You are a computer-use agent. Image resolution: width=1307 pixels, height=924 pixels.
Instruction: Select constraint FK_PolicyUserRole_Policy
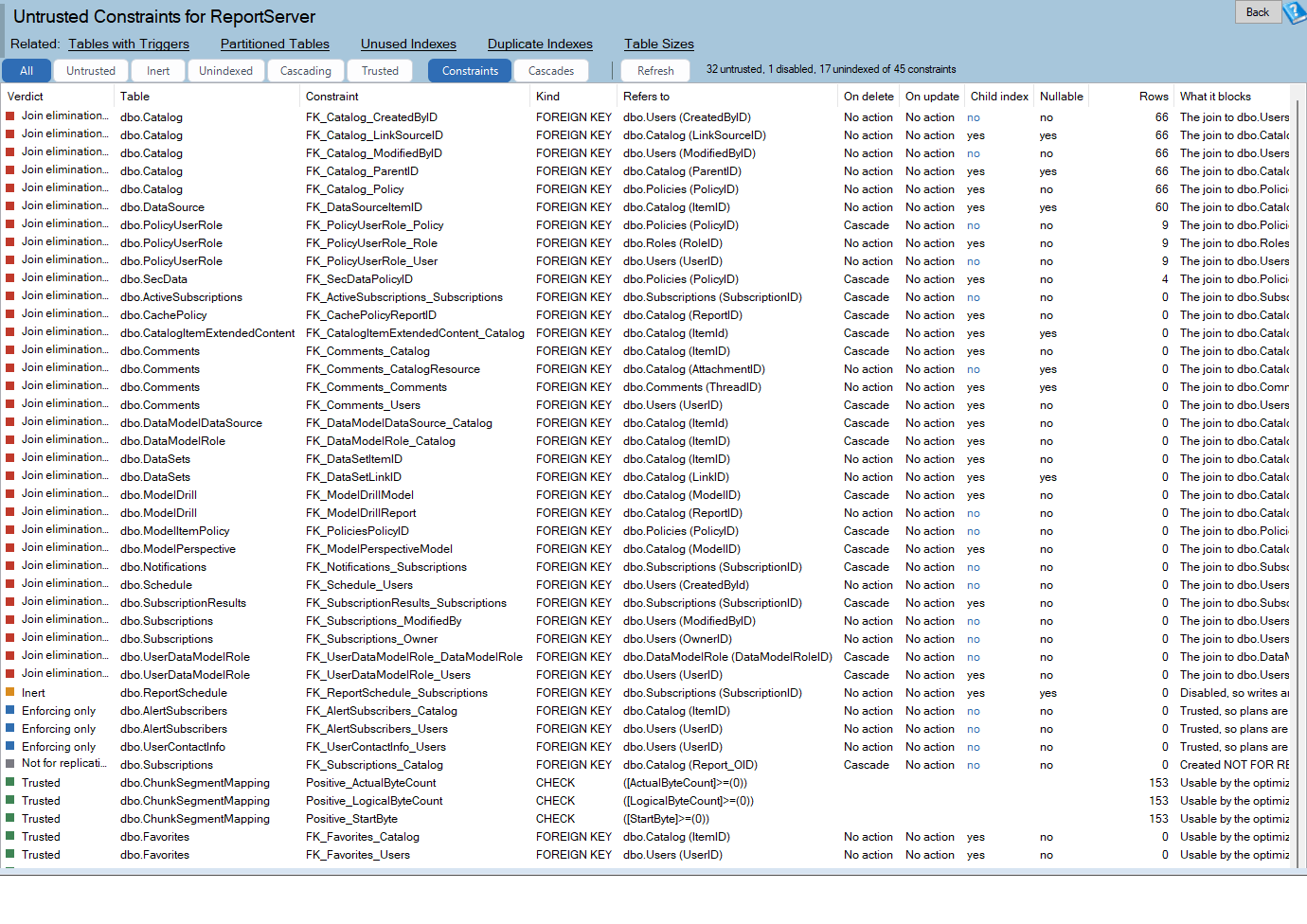tap(374, 225)
